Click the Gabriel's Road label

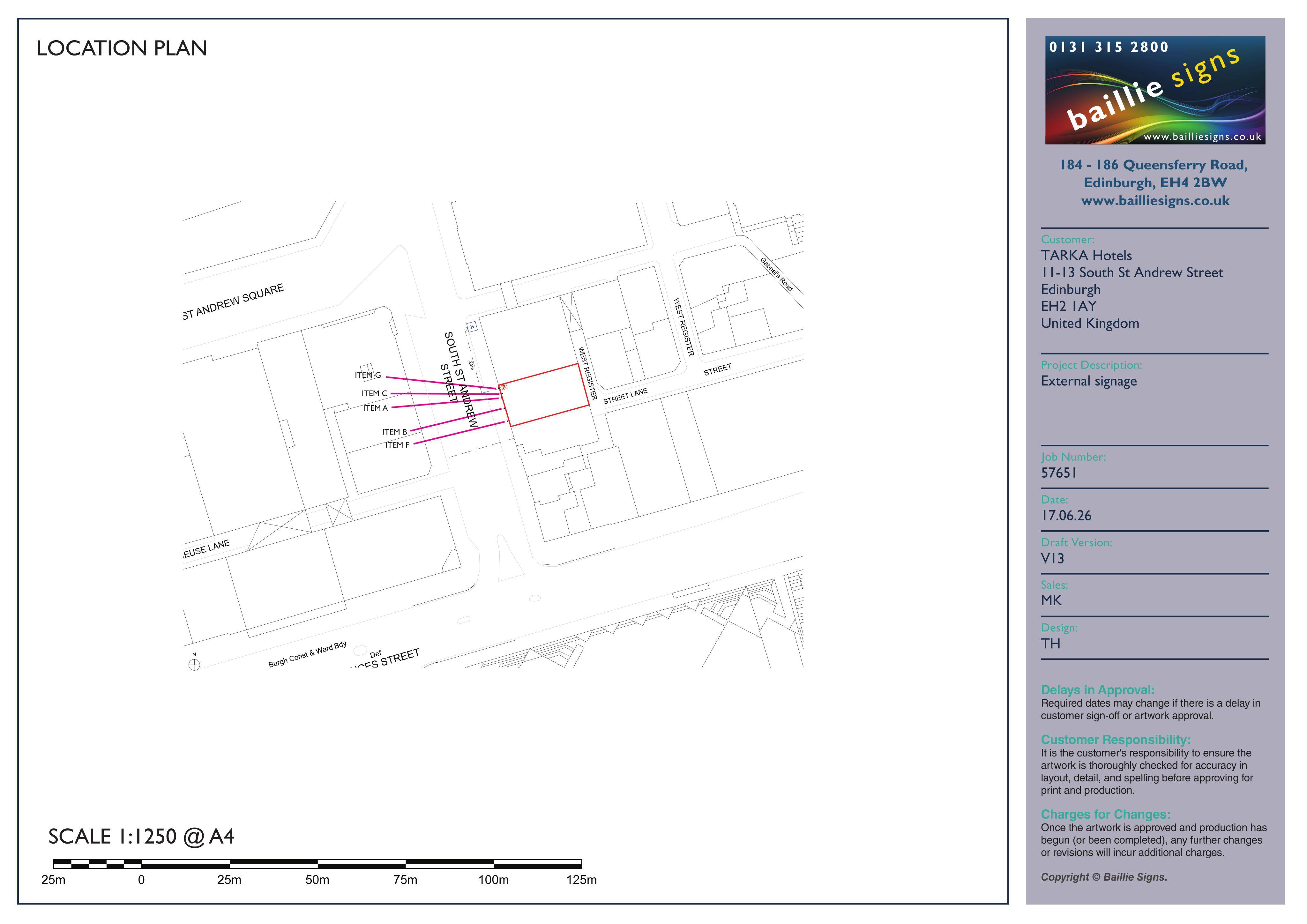(777, 274)
